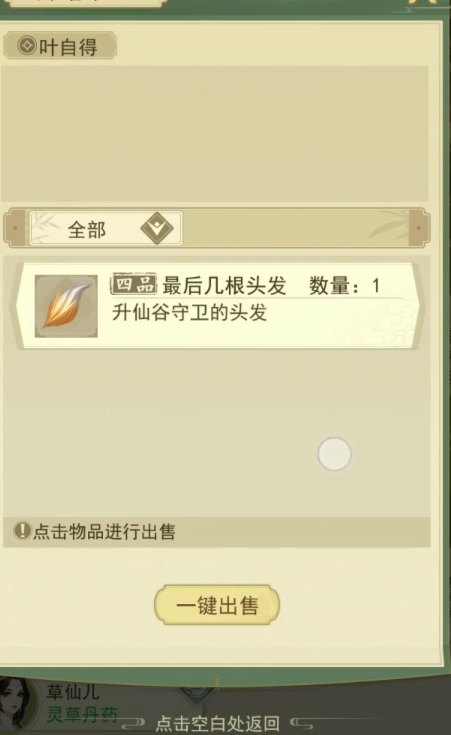Click the coin icon beside 叶自得
This screenshot has width=451, height=735.
pyautogui.click(x=27, y=46)
